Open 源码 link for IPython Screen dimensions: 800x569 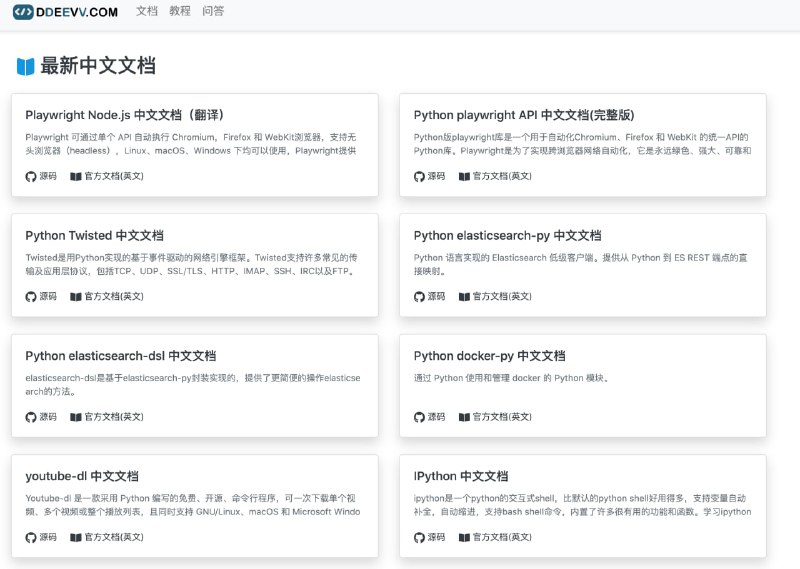tap(436, 537)
